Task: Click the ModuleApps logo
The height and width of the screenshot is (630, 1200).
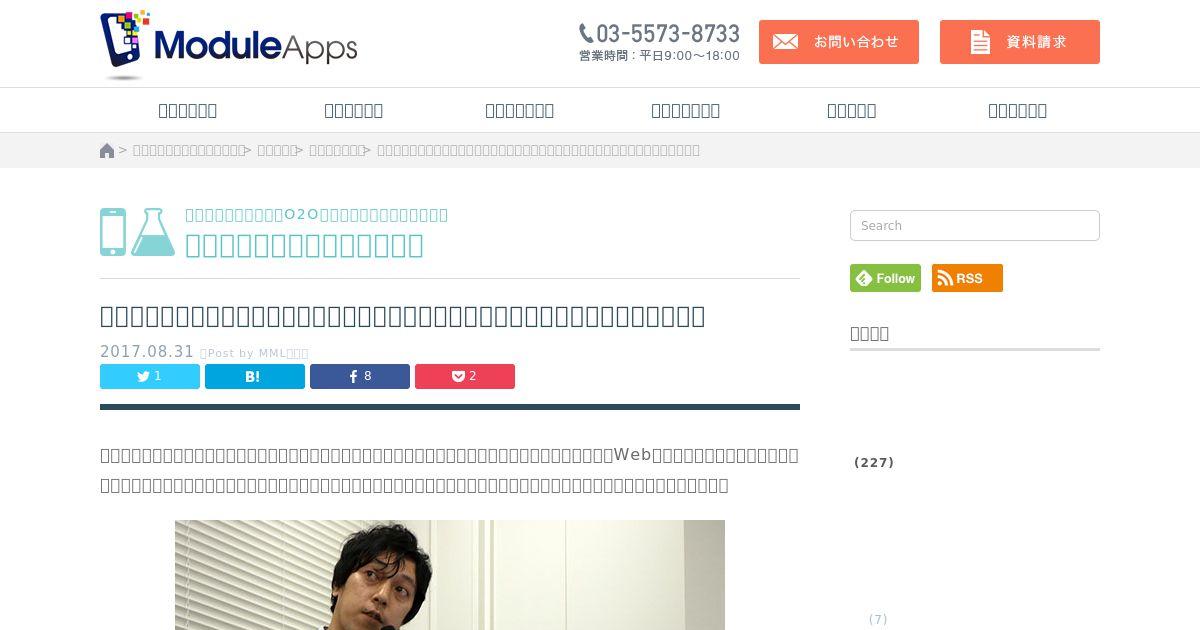Action: [x=229, y=45]
